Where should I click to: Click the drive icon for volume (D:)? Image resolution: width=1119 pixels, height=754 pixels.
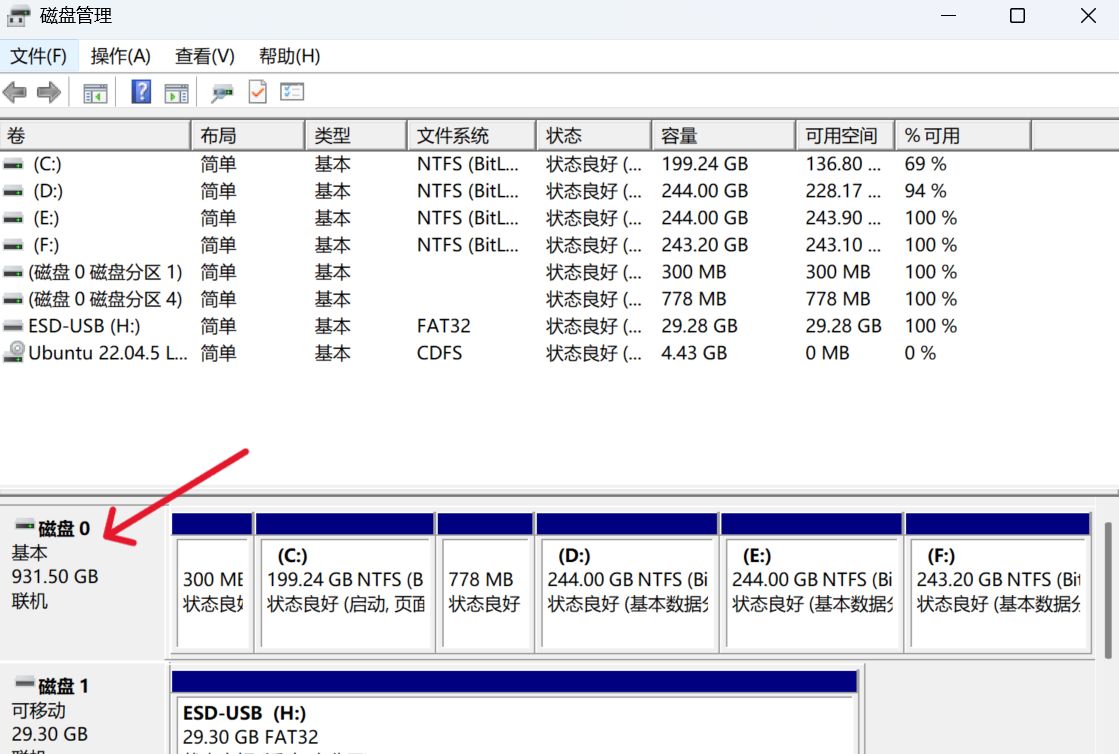[13, 192]
